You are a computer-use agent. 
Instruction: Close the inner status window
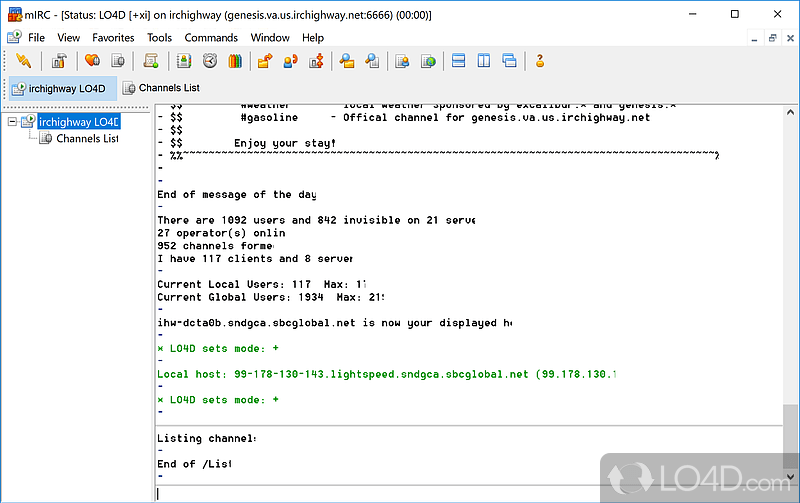(790, 38)
